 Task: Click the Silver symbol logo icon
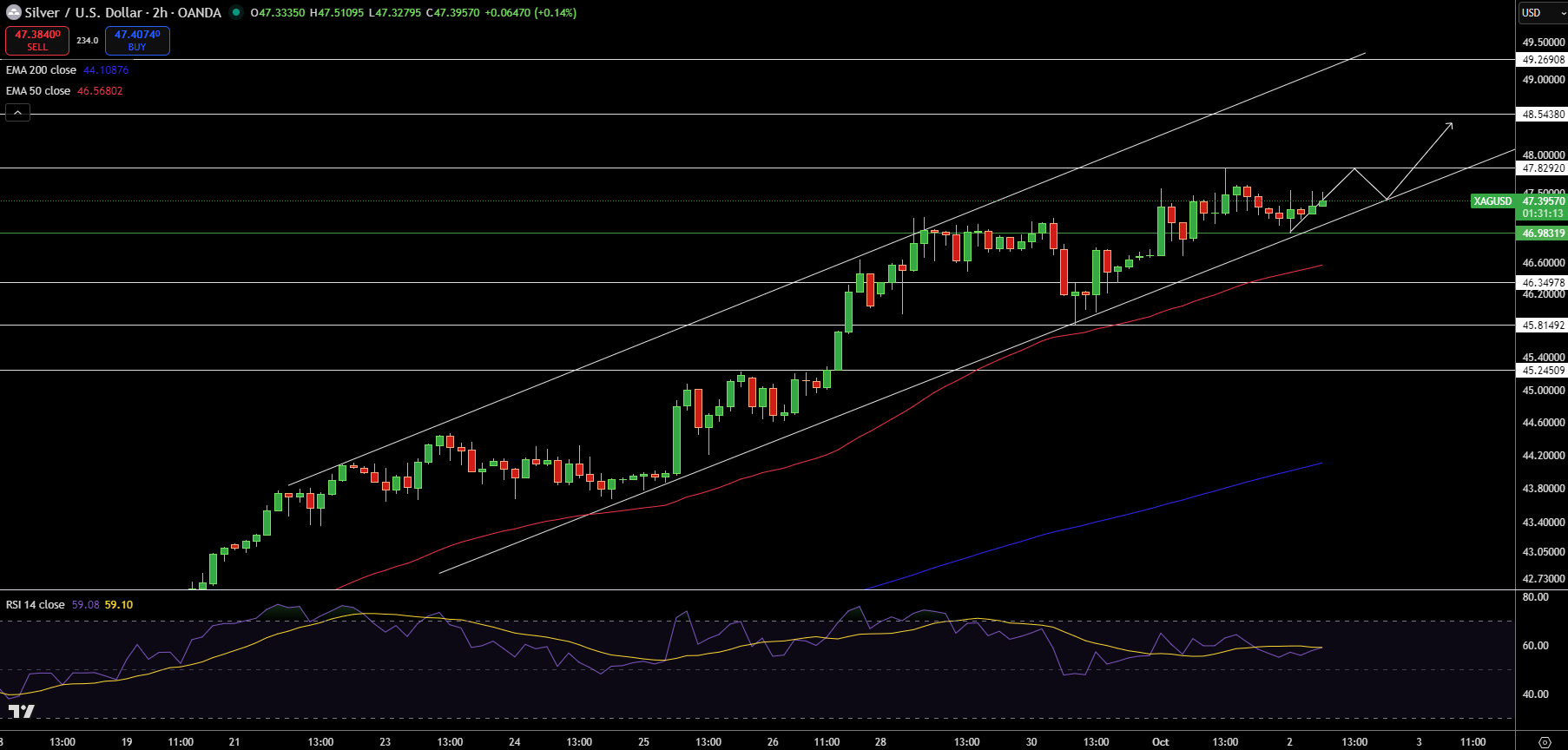click(13, 13)
